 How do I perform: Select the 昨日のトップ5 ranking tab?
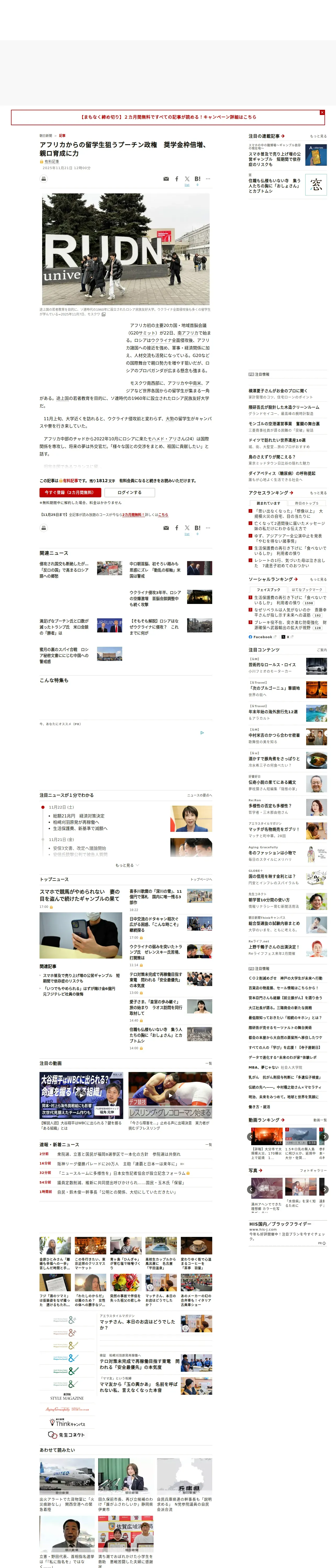(x=307, y=503)
